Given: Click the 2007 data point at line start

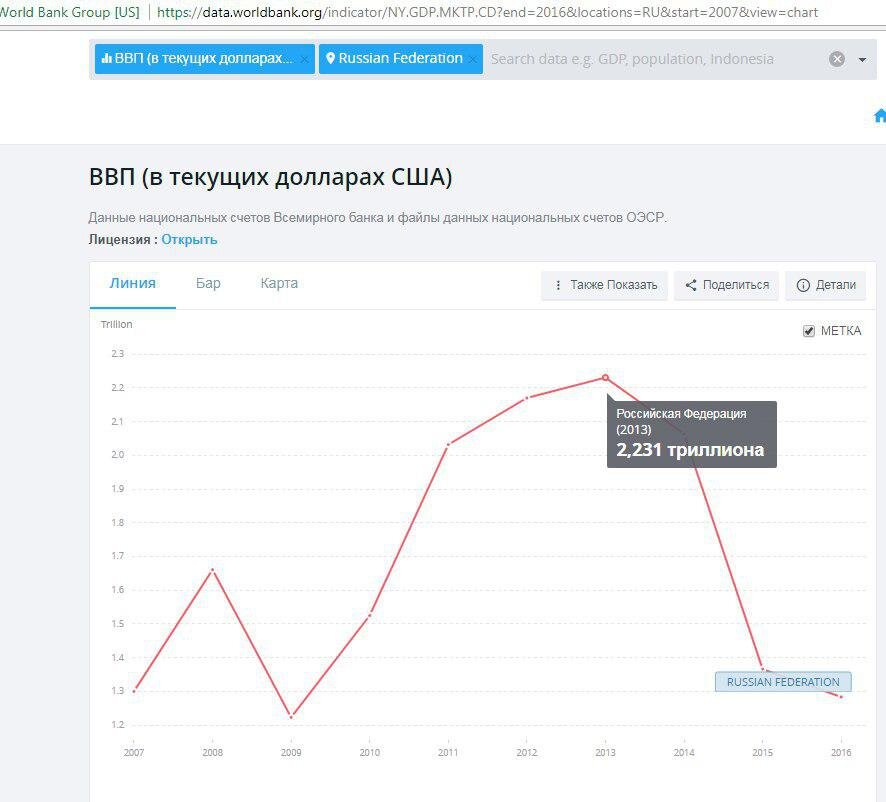Looking at the screenshot, I should [134, 691].
